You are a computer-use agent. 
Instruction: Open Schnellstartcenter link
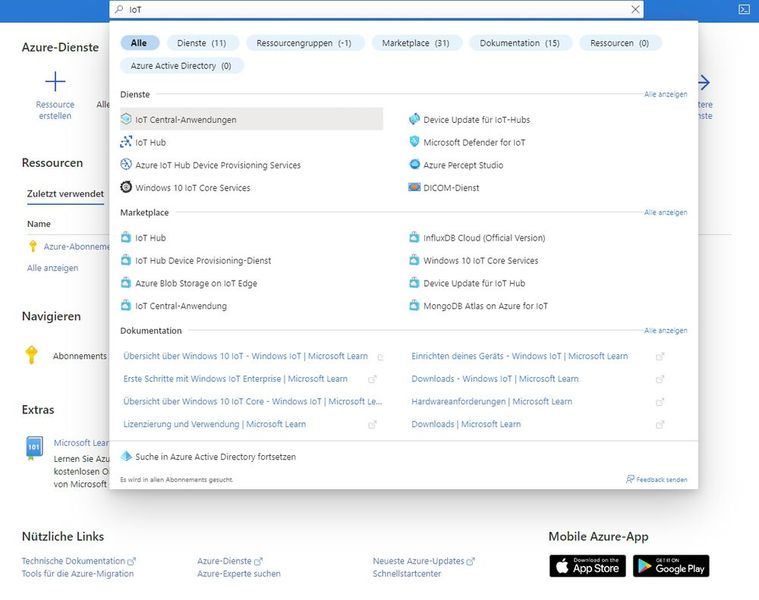(x=407, y=573)
